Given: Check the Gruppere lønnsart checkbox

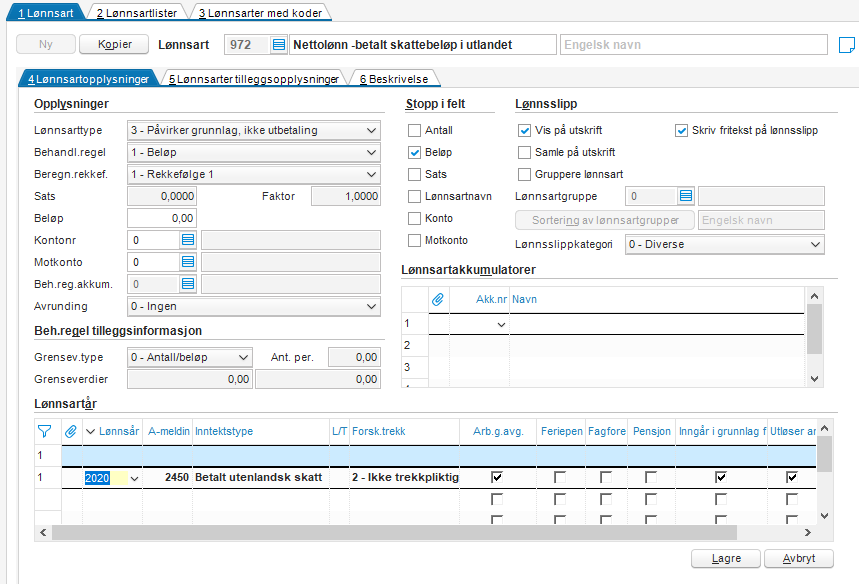Looking at the screenshot, I should [524, 174].
